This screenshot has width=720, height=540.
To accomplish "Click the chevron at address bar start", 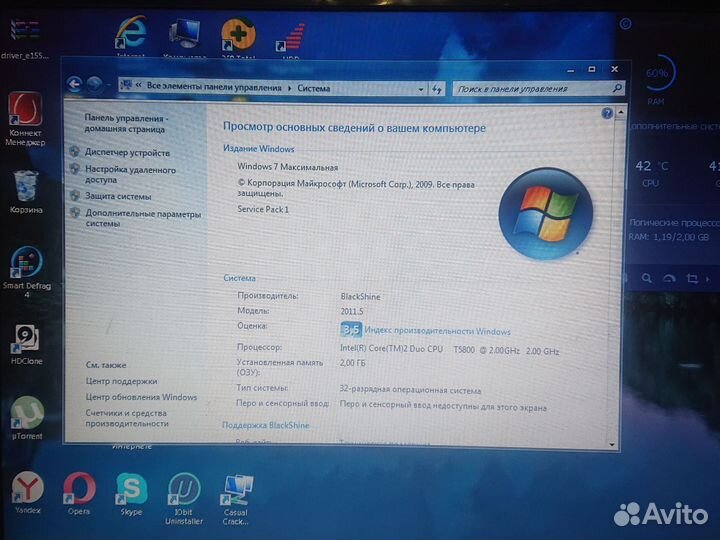I will tap(138, 85).
